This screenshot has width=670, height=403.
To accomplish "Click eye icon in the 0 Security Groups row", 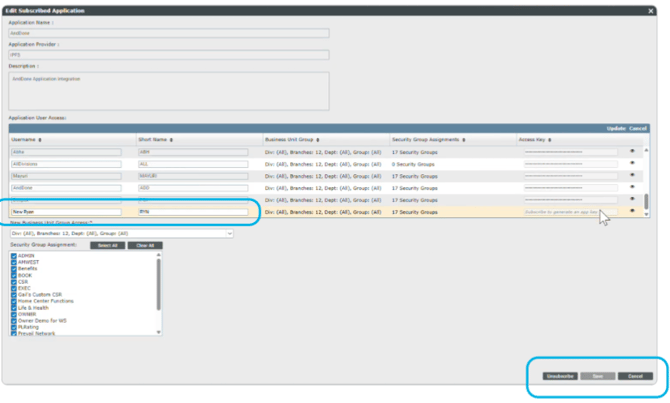I will [x=631, y=163].
